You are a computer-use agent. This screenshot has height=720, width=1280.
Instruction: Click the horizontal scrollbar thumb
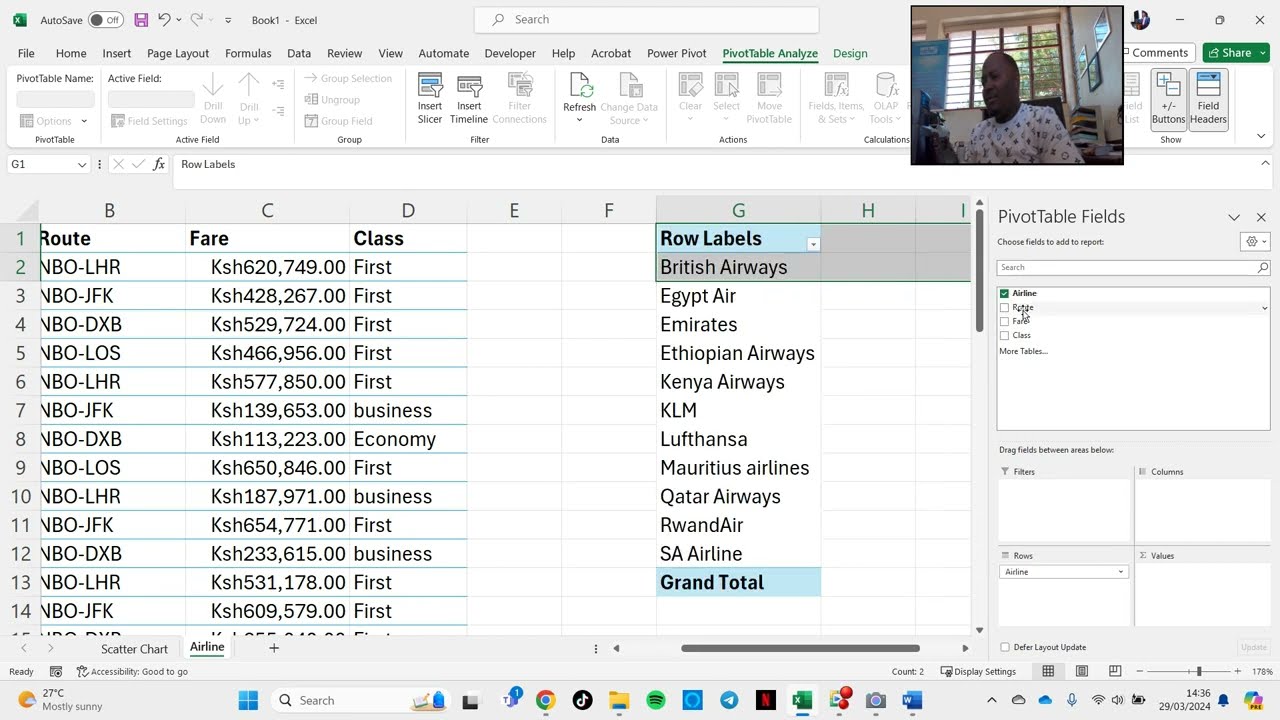point(800,648)
